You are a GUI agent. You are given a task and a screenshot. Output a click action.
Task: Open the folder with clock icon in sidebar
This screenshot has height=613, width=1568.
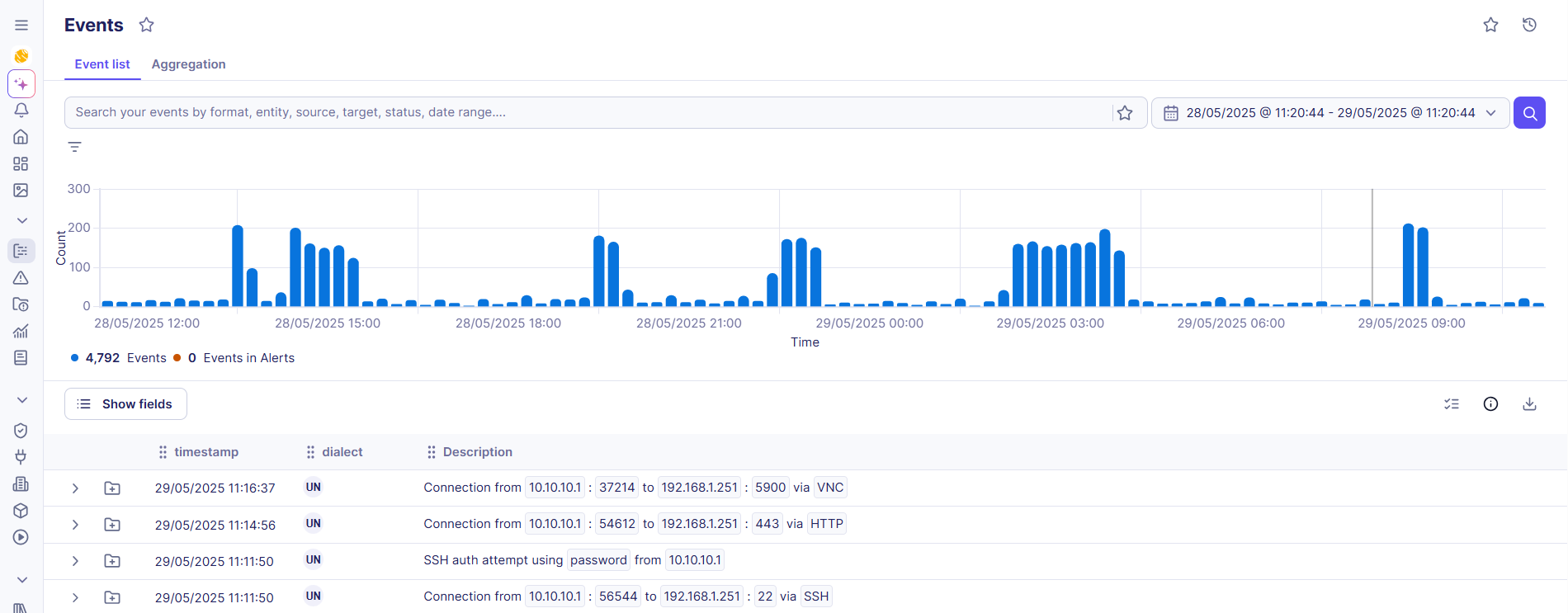[x=21, y=304]
